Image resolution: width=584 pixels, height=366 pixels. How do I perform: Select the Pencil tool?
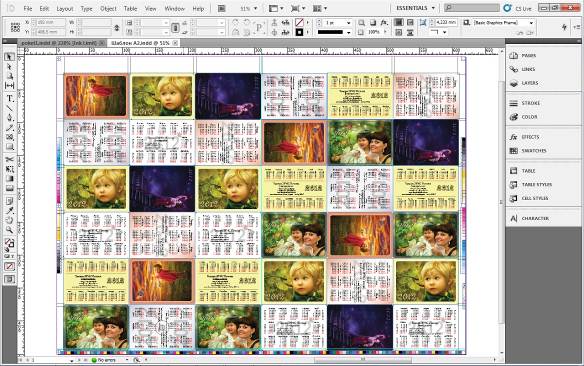[9, 128]
